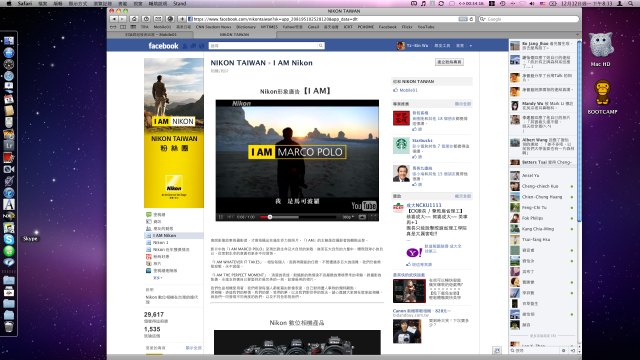Click the video progress slider handle
Viewport: 640px width, 360px height.
coord(270,217)
